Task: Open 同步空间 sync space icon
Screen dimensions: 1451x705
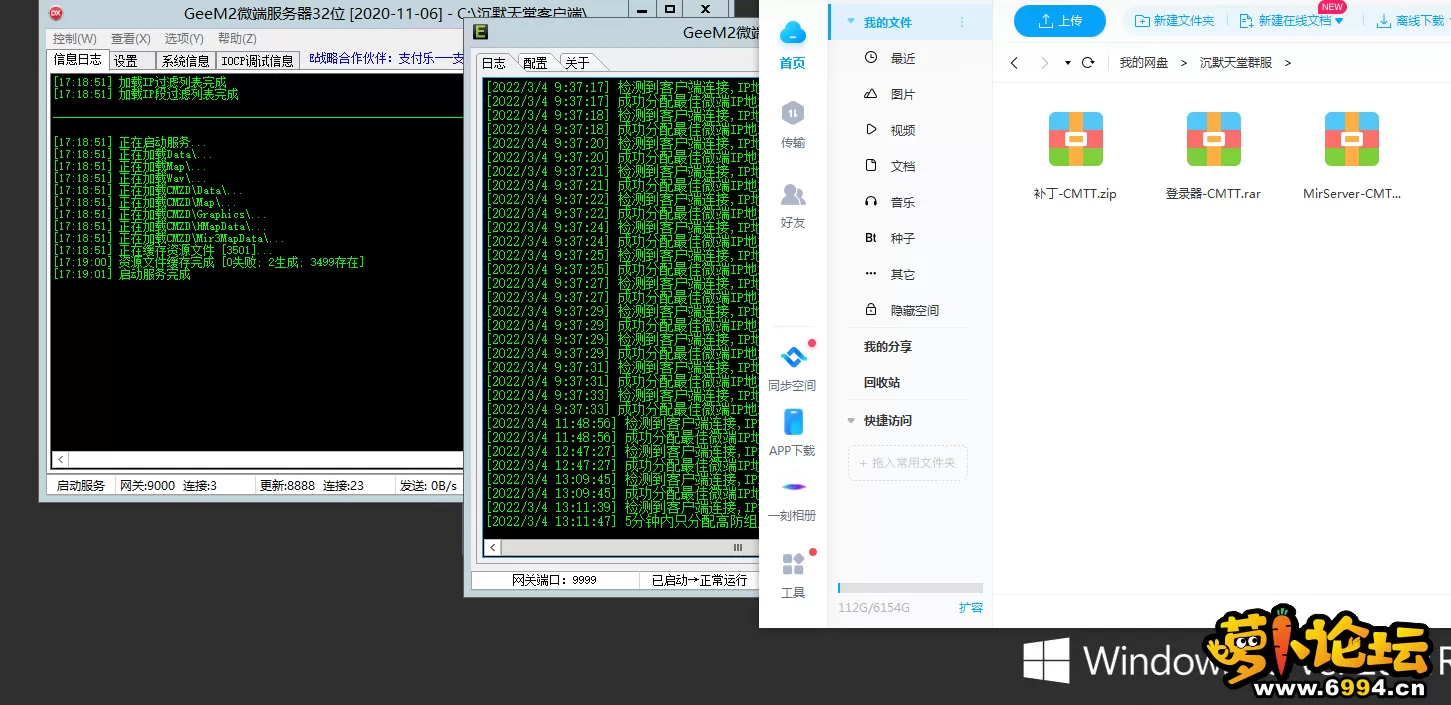Action: click(x=793, y=357)
